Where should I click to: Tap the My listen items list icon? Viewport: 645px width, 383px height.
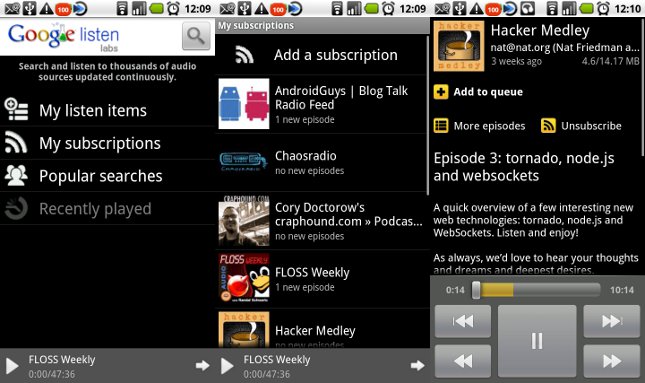[16, 109]
